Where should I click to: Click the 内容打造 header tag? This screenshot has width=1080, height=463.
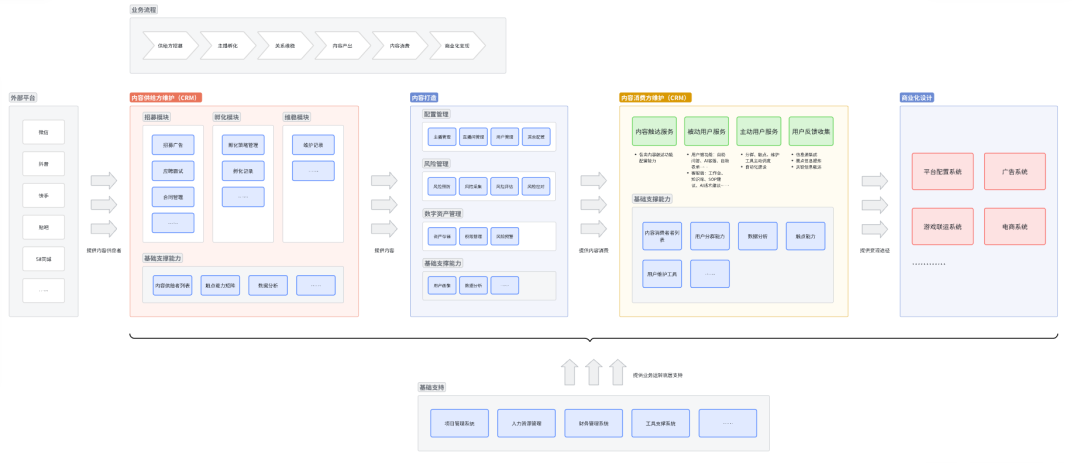click(425, 98)
